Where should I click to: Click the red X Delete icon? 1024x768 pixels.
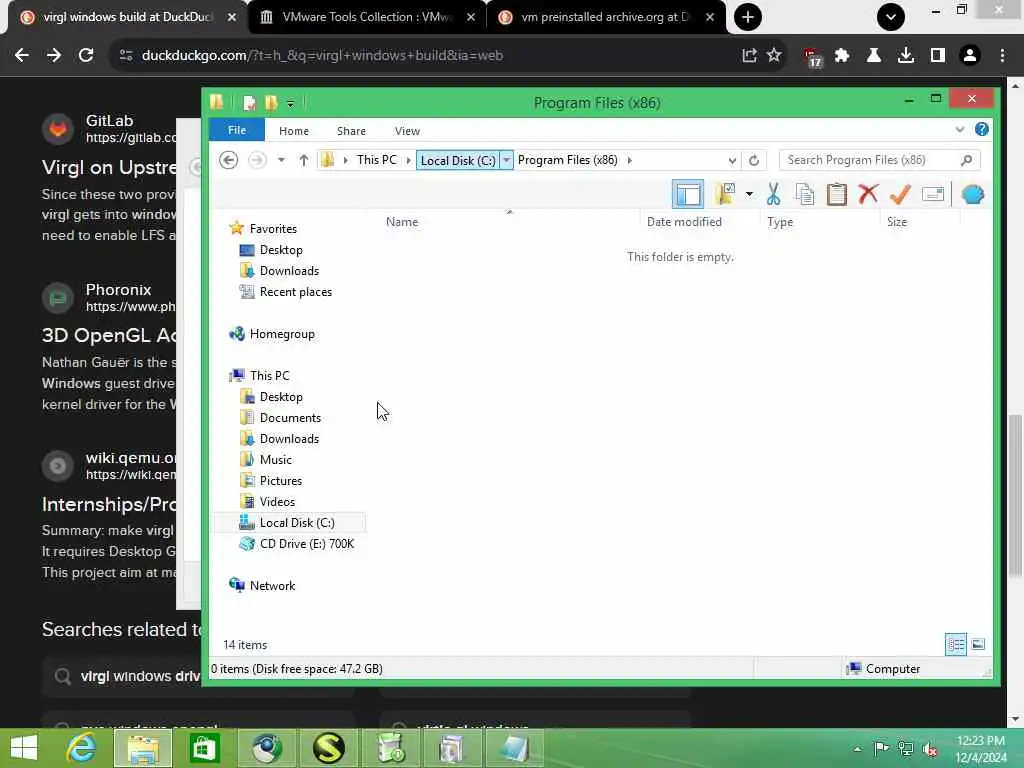[868, 194]
